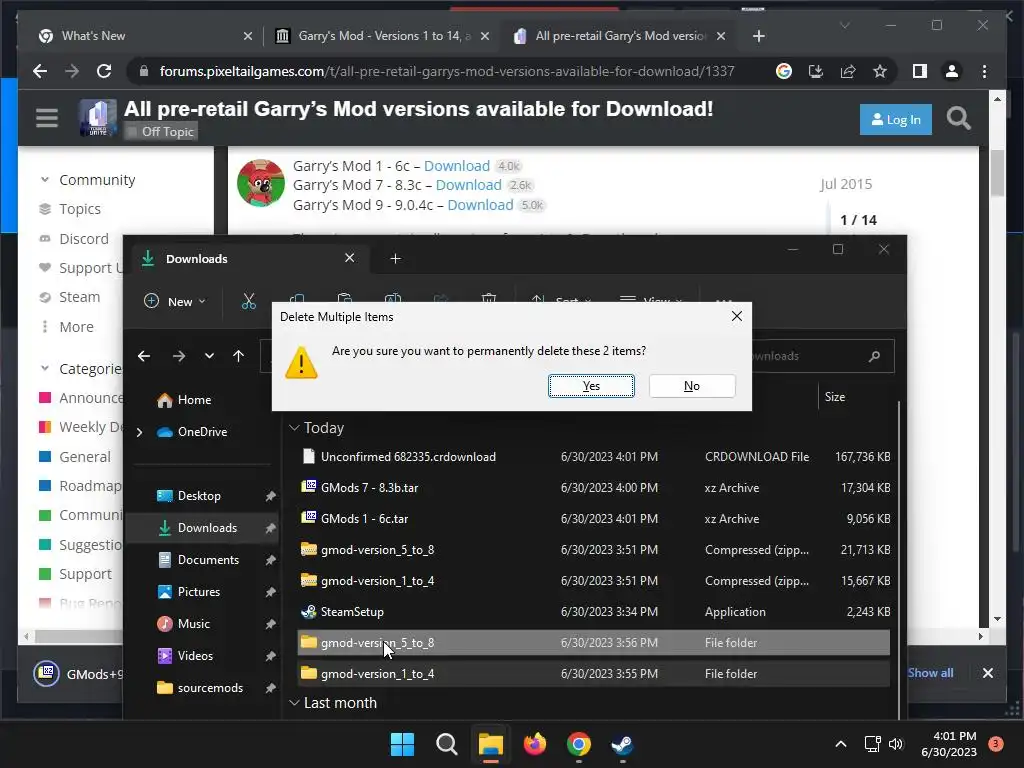
Task: Download Garry's Mod 1 - 6c link
Action: pyautogui.click(x=456, y=166)
